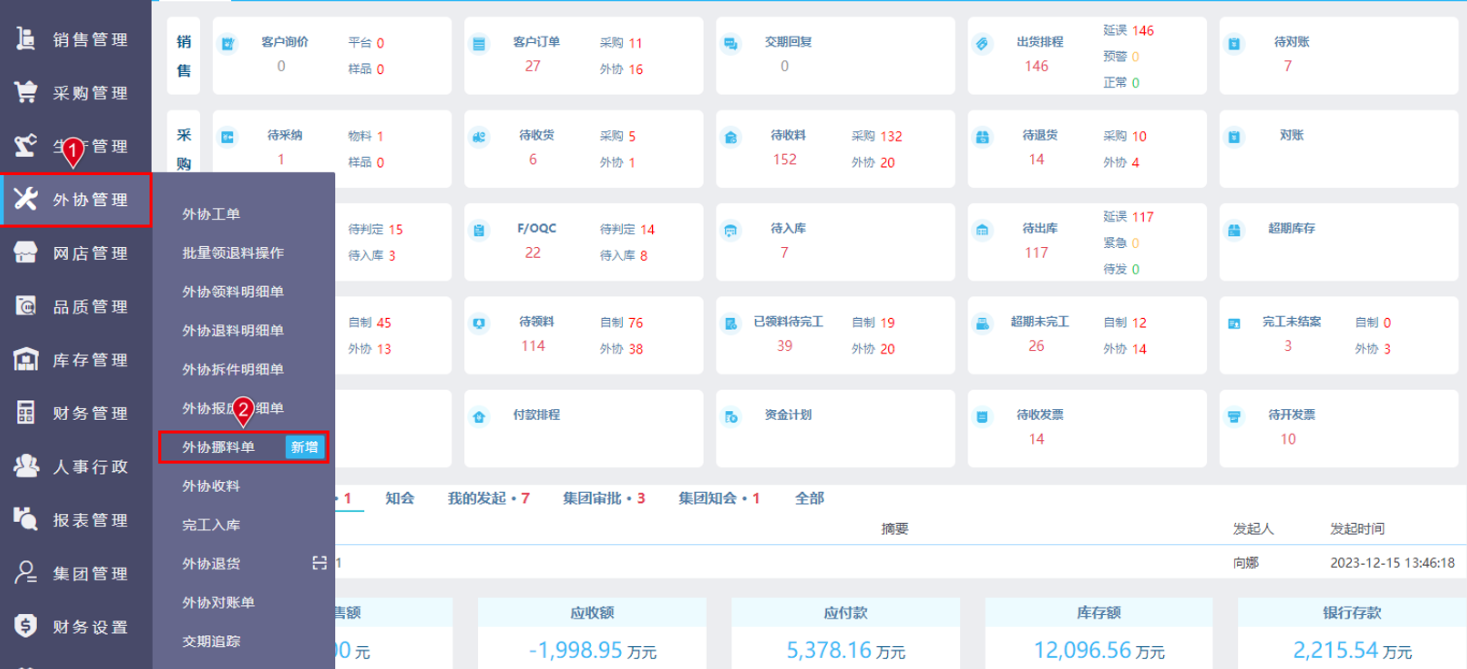Click the 付款排程 card icon

[479, 417]
